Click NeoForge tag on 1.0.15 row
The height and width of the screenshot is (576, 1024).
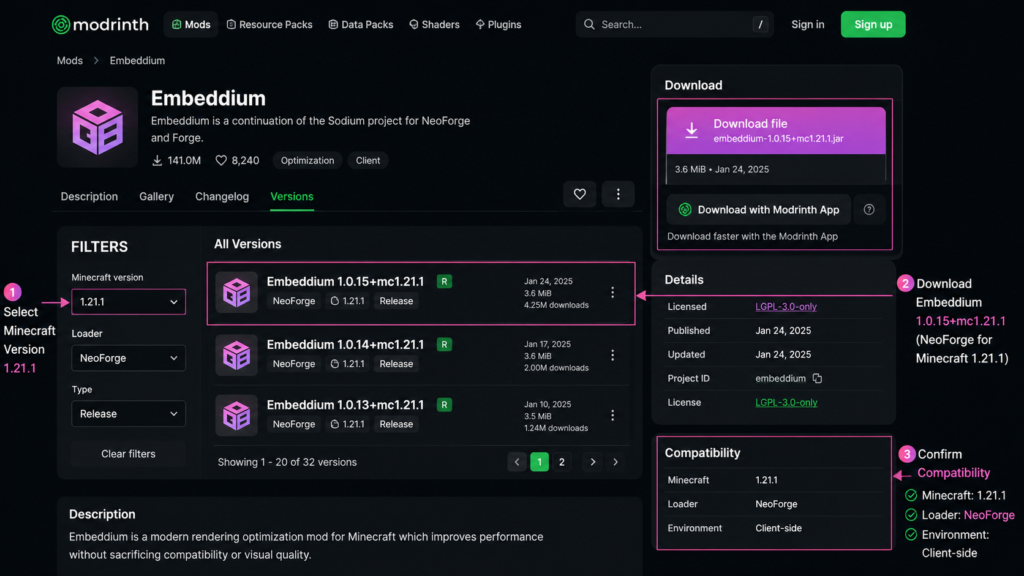[x=294, y=301]
